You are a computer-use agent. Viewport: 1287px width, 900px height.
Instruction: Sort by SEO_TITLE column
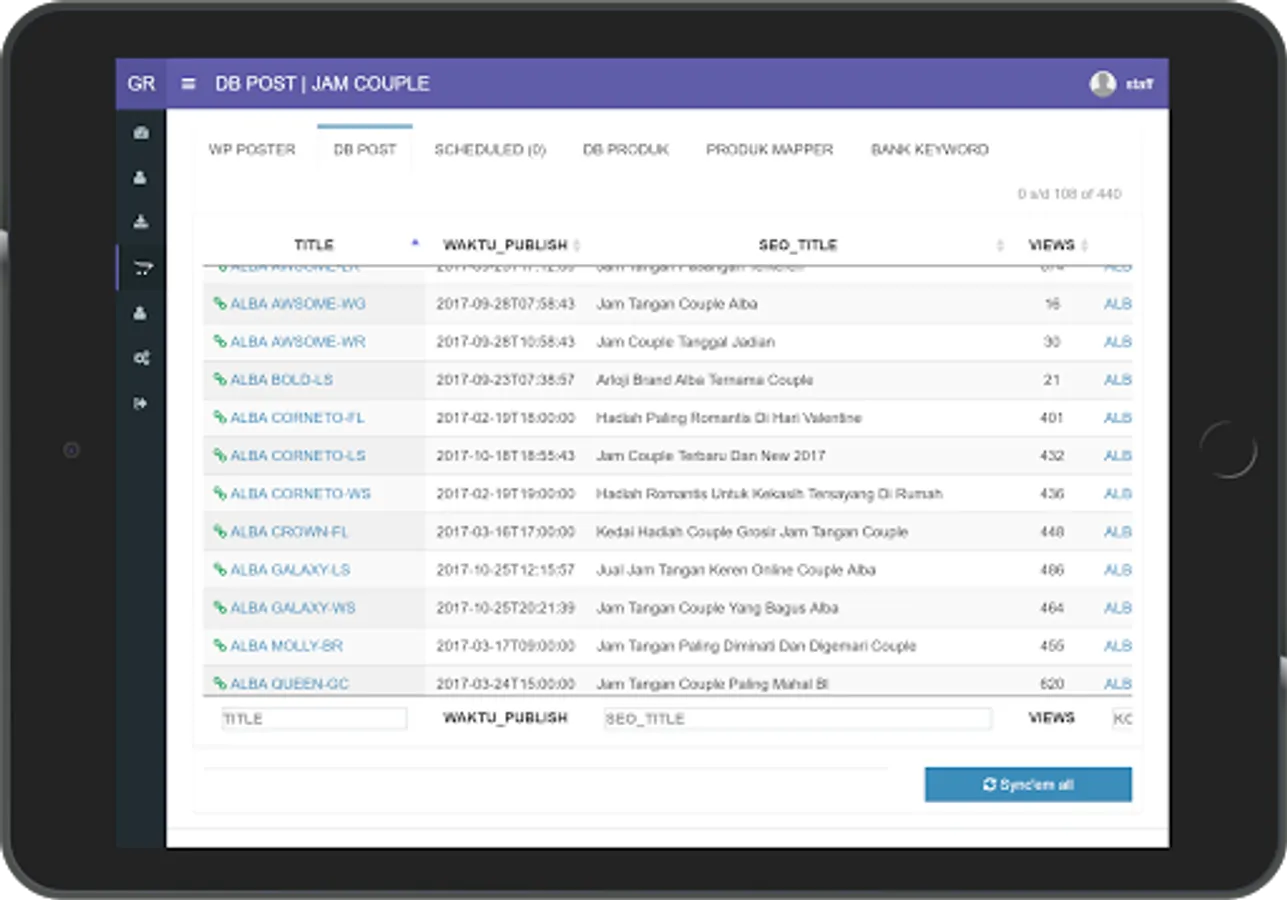(797, 245)
